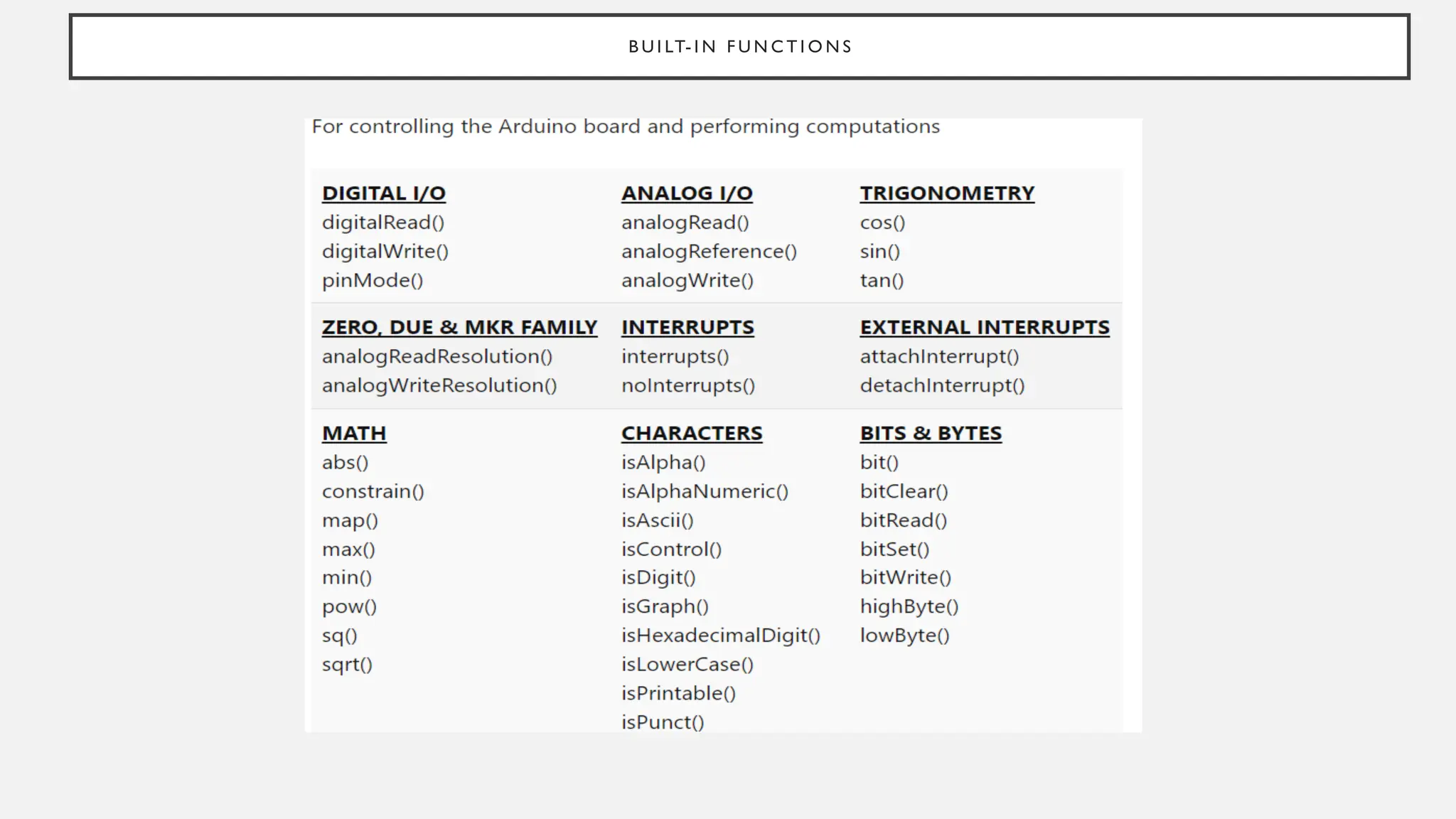This screenshot has width=1456, height=819.
Task: Select the constrain() function link
Action: click(x=373, y=492)
